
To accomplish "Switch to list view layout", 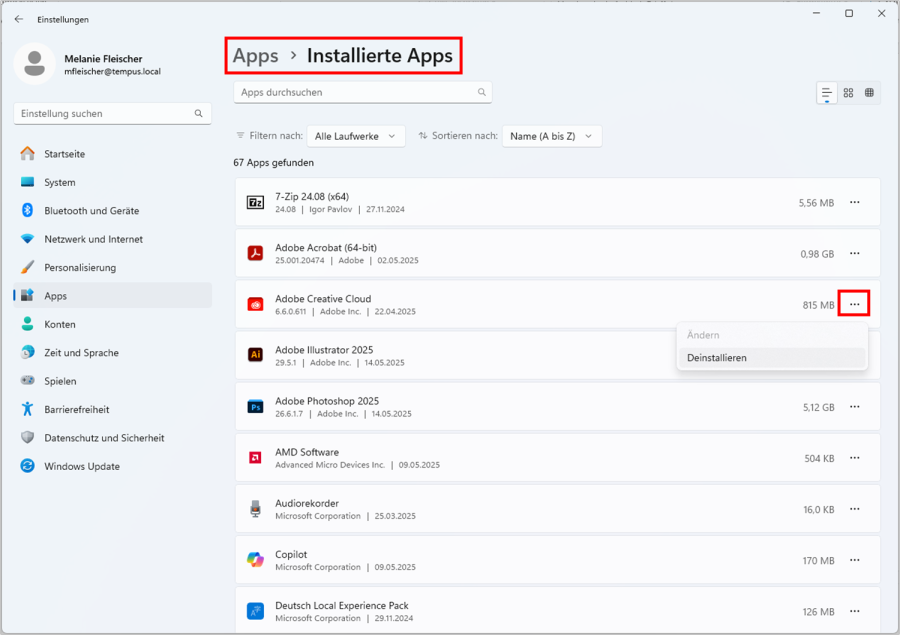I will click(x=827, y=93).
